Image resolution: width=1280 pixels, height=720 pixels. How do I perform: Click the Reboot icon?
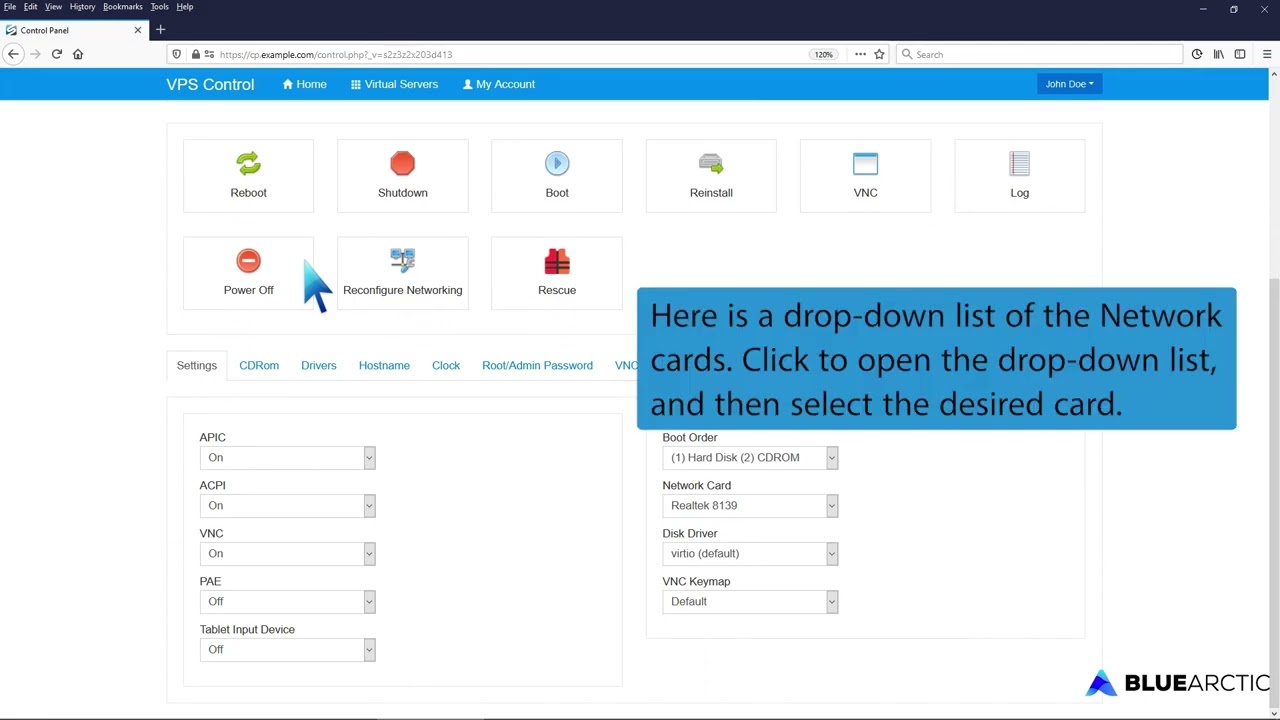click(248, 163)
